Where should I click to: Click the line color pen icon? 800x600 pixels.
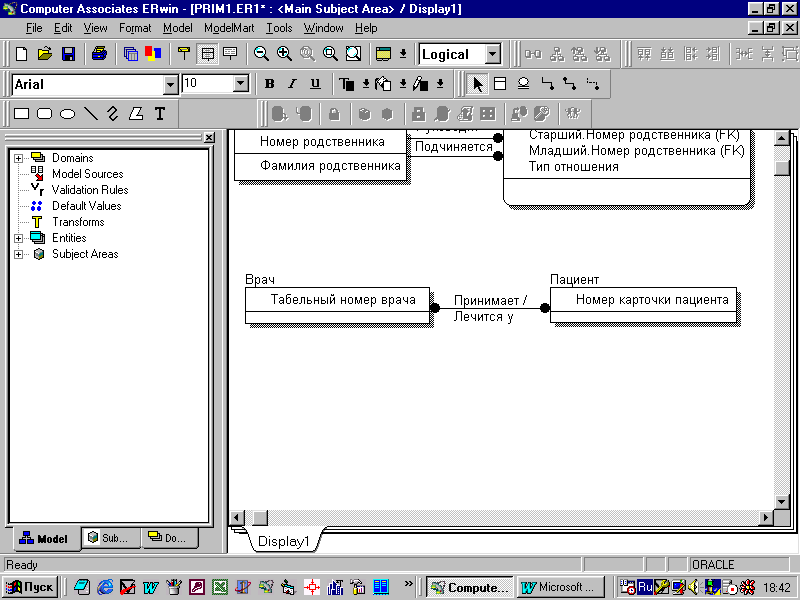(420, 84)
